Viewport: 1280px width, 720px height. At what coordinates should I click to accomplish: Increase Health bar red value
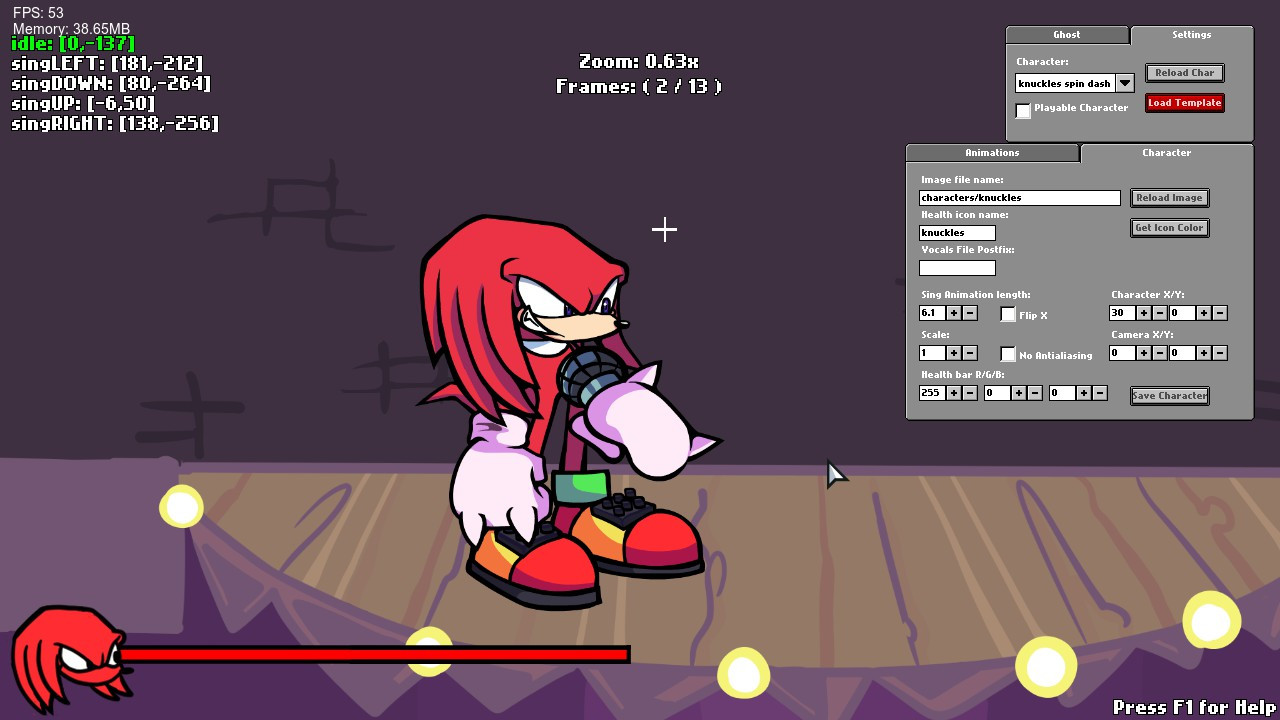tap(954, 393)
